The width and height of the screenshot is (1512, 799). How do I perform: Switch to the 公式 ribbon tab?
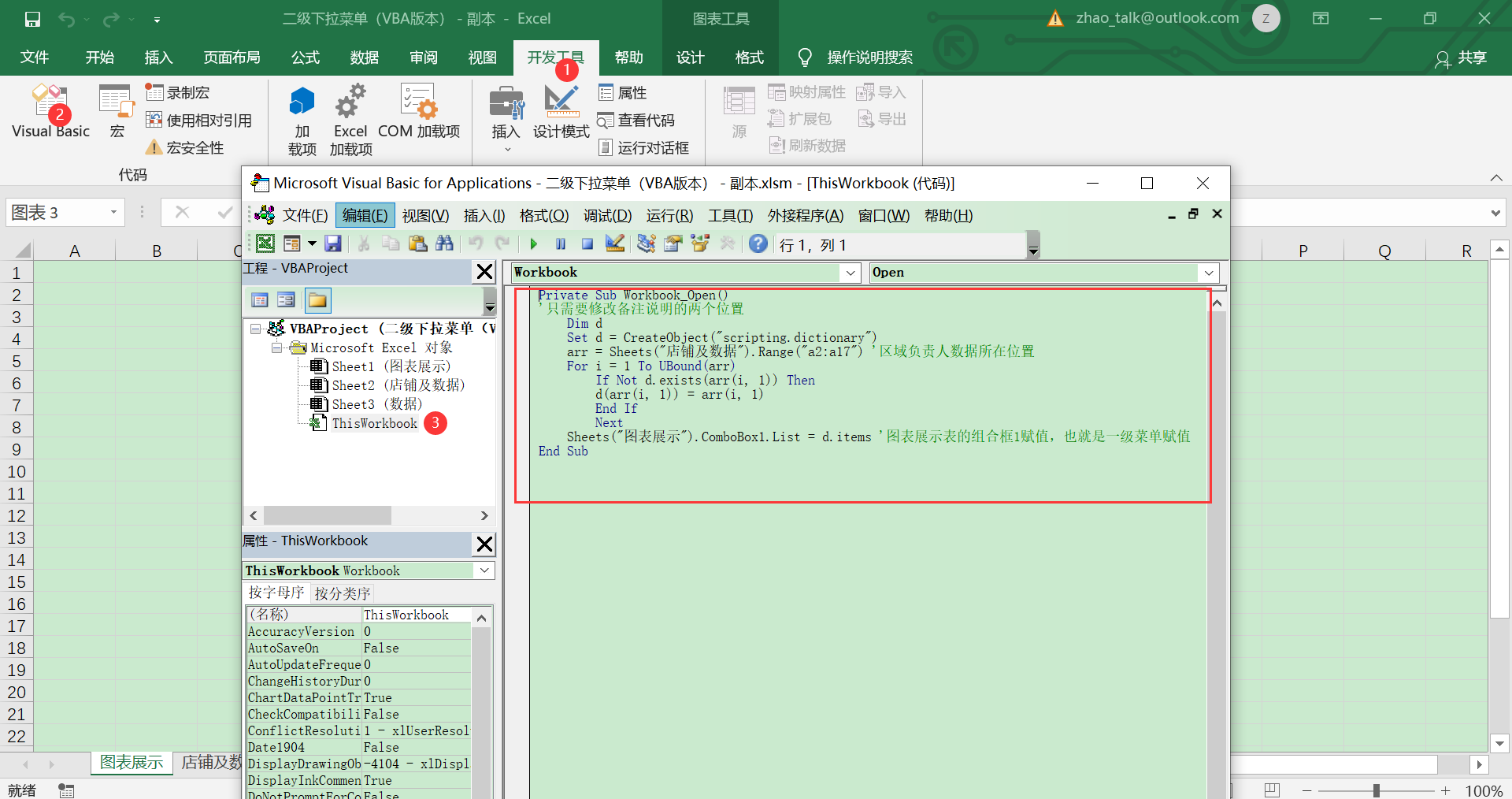point(306,58)
